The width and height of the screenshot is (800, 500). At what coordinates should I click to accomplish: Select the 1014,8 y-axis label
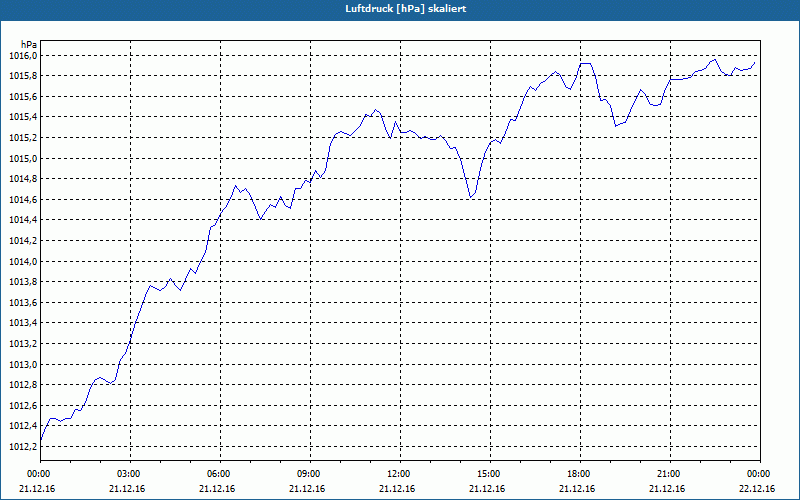tap(23, 179)
